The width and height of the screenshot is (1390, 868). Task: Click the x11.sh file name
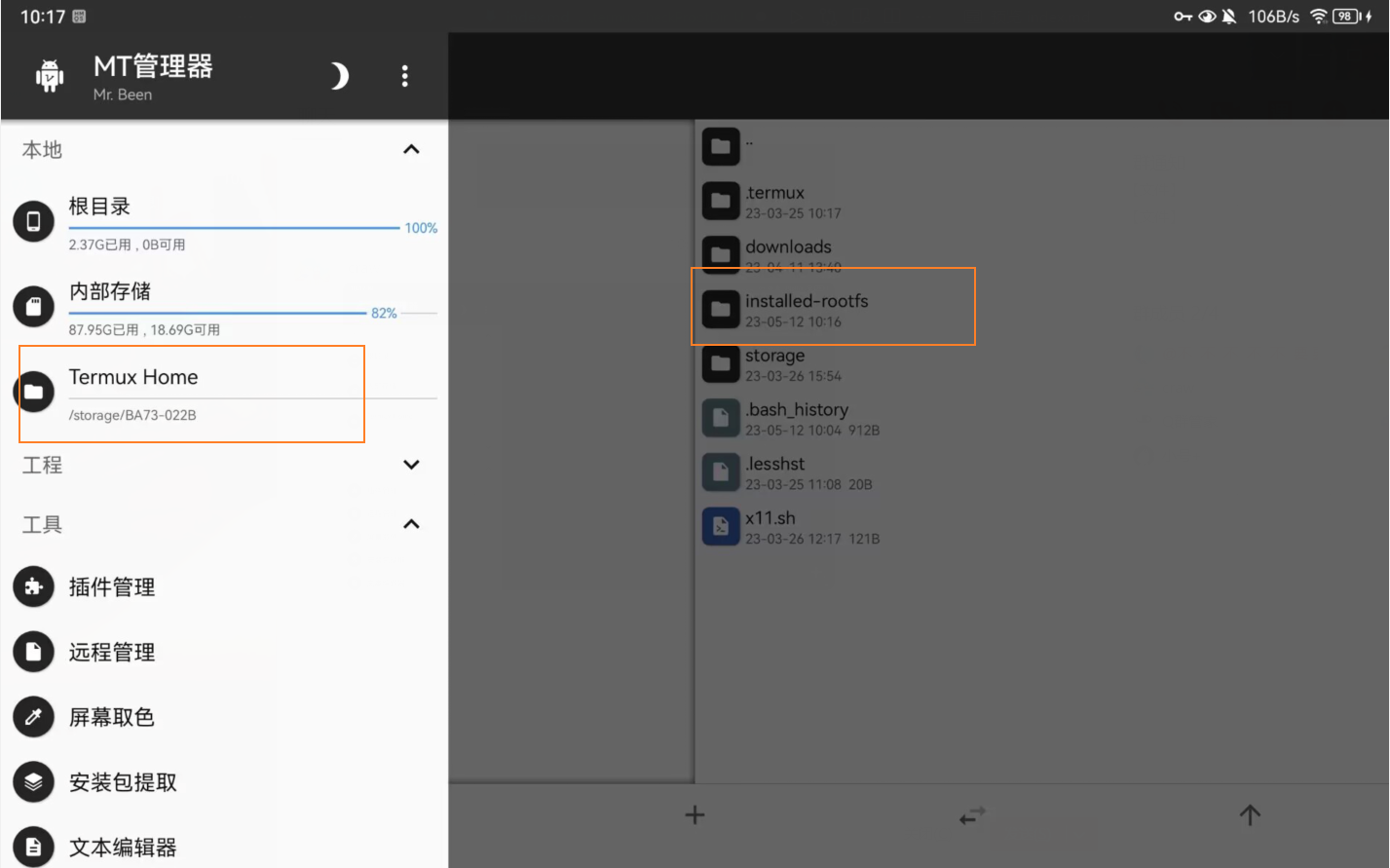pyautogui.click(x=770, y=518)
